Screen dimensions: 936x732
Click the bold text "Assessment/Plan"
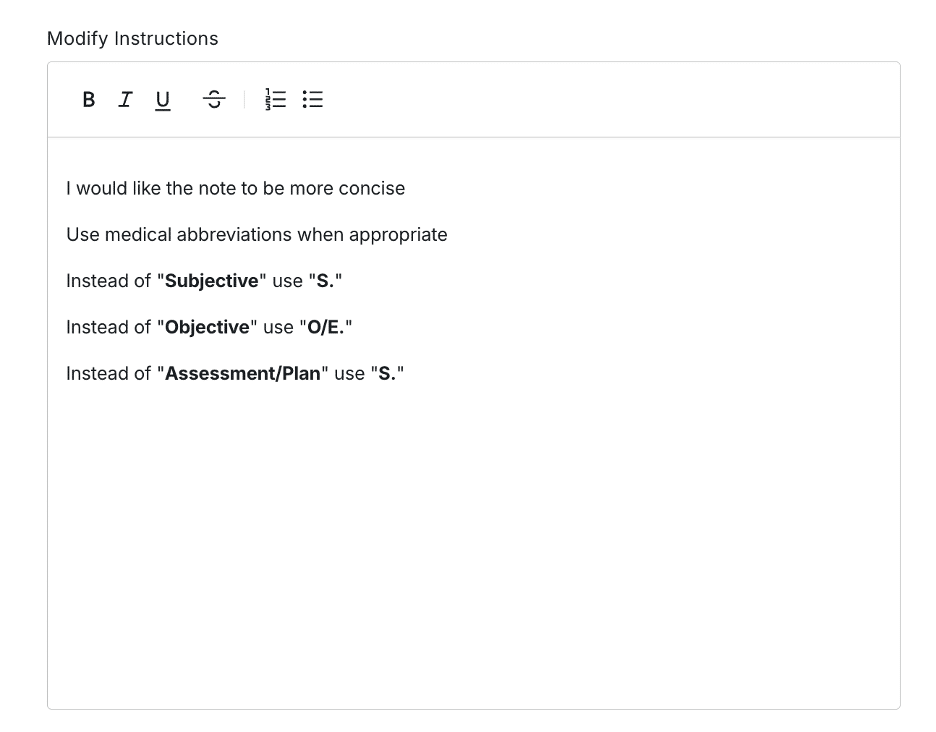[x=242, y=373]
